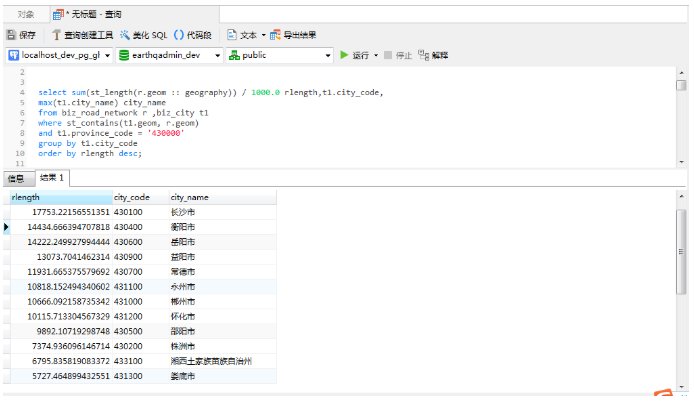Select cell 6795.835819083372
Screen dimensions: 694x402
pyautogui.click(x=61, y=361)
